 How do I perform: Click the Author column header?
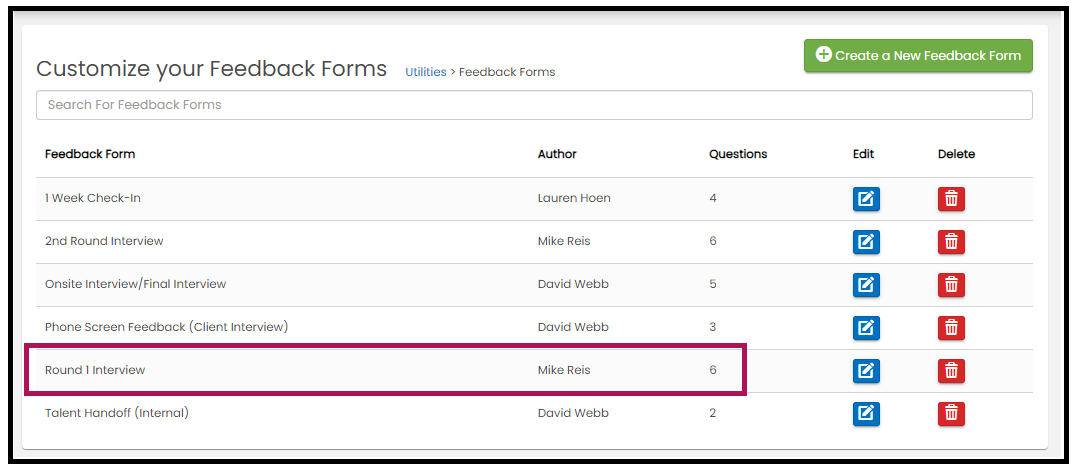pos(557,154)
